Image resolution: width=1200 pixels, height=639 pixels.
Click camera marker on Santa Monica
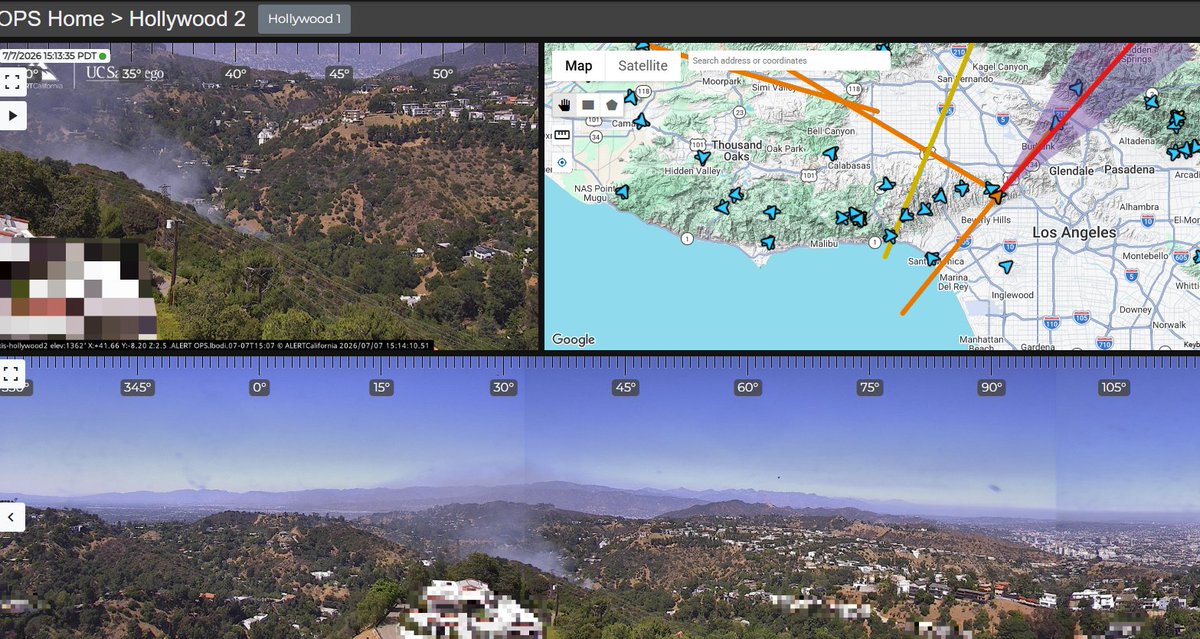[932, 259]
